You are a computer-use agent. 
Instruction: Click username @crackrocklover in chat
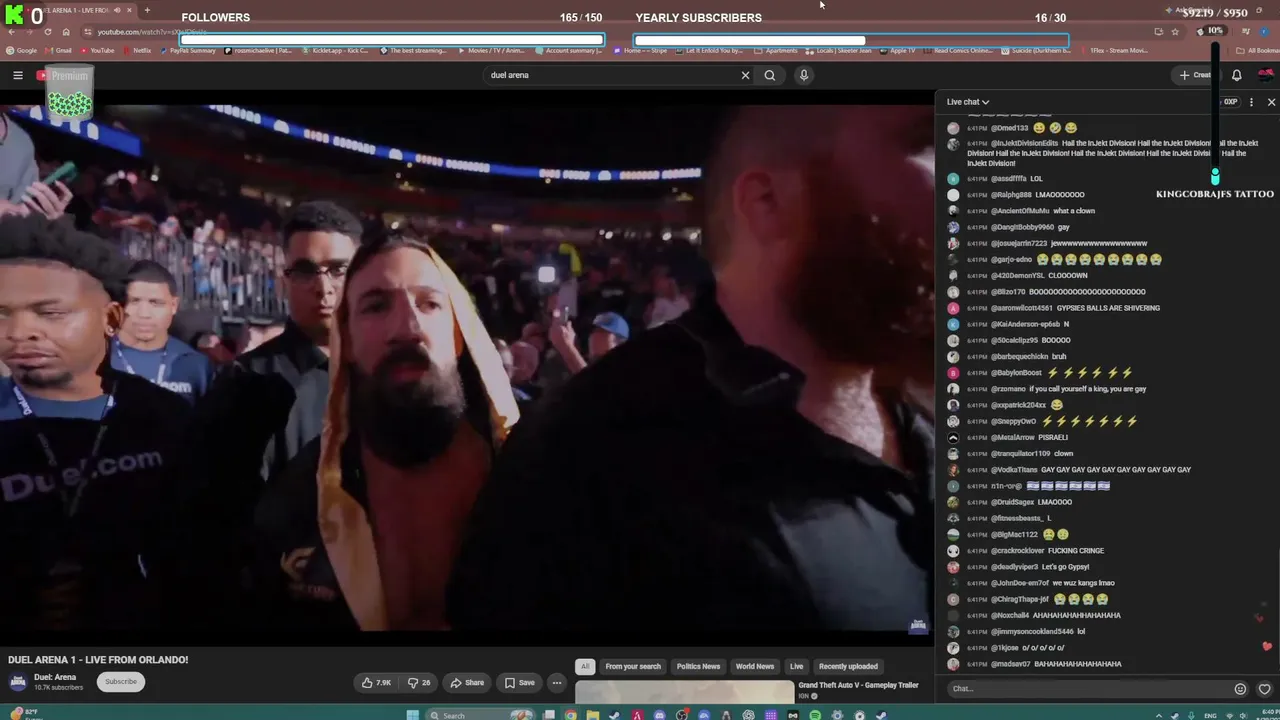click(x=1018, y=551)
